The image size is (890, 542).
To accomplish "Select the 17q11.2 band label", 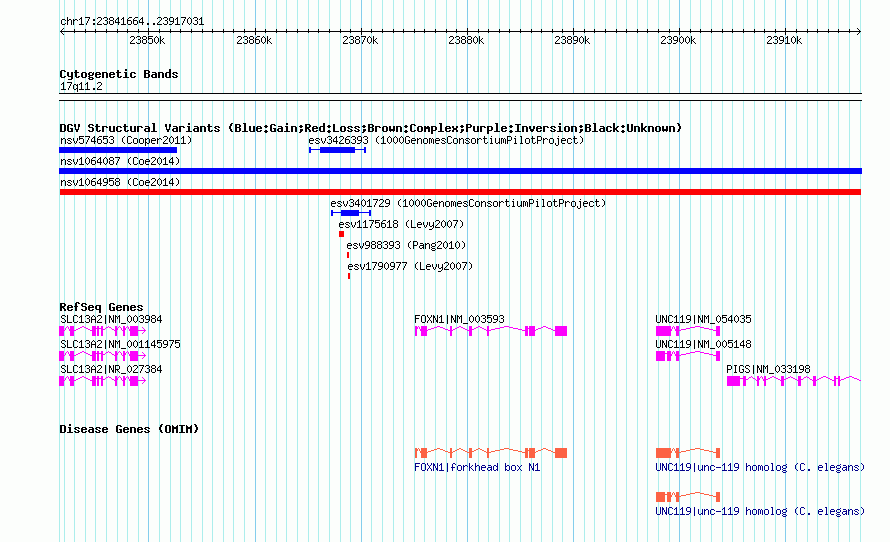I will [x=81, y=86].
